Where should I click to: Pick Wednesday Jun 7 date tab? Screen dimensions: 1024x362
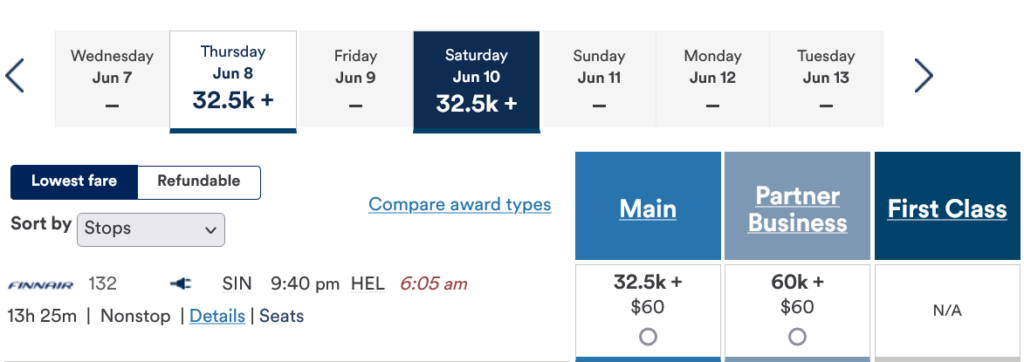(x=112, y=79)
